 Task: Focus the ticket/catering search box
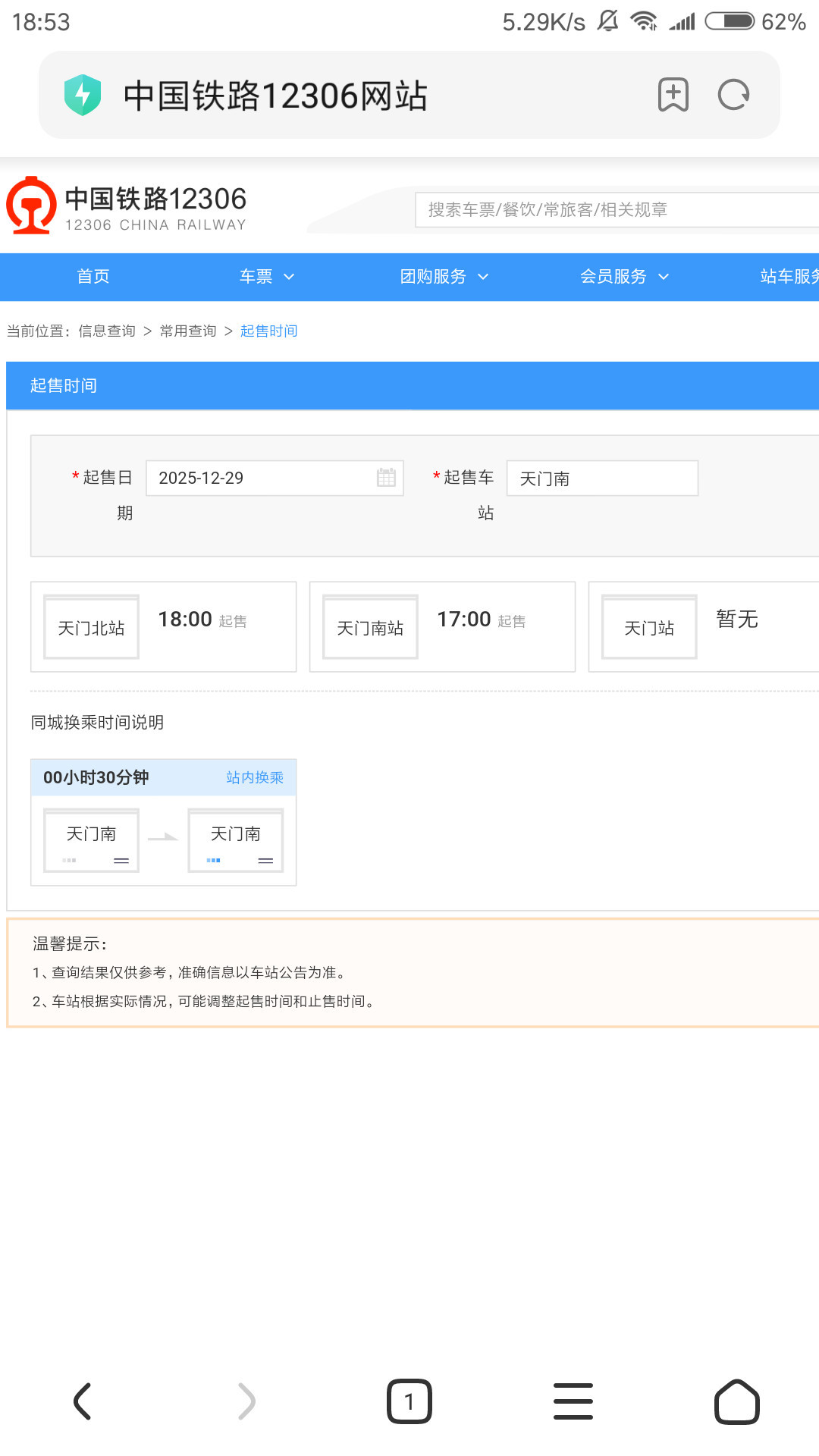614,210
